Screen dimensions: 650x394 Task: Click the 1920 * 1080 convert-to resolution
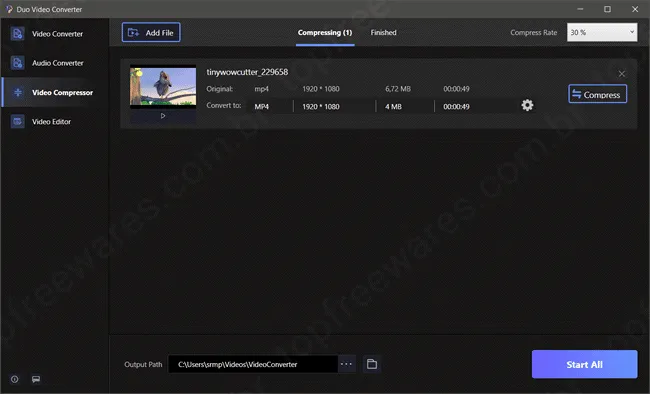pos(321,107)
